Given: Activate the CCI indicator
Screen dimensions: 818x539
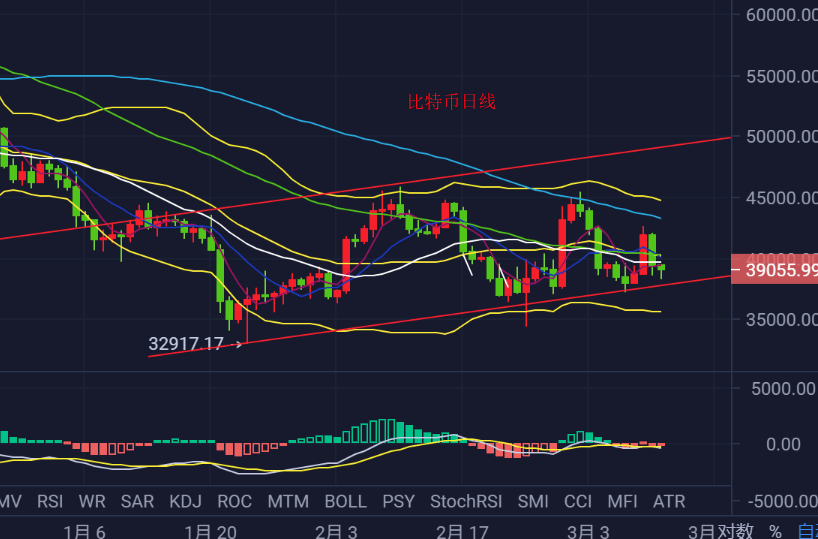Looking at the screenshot, I should [578, 501].
